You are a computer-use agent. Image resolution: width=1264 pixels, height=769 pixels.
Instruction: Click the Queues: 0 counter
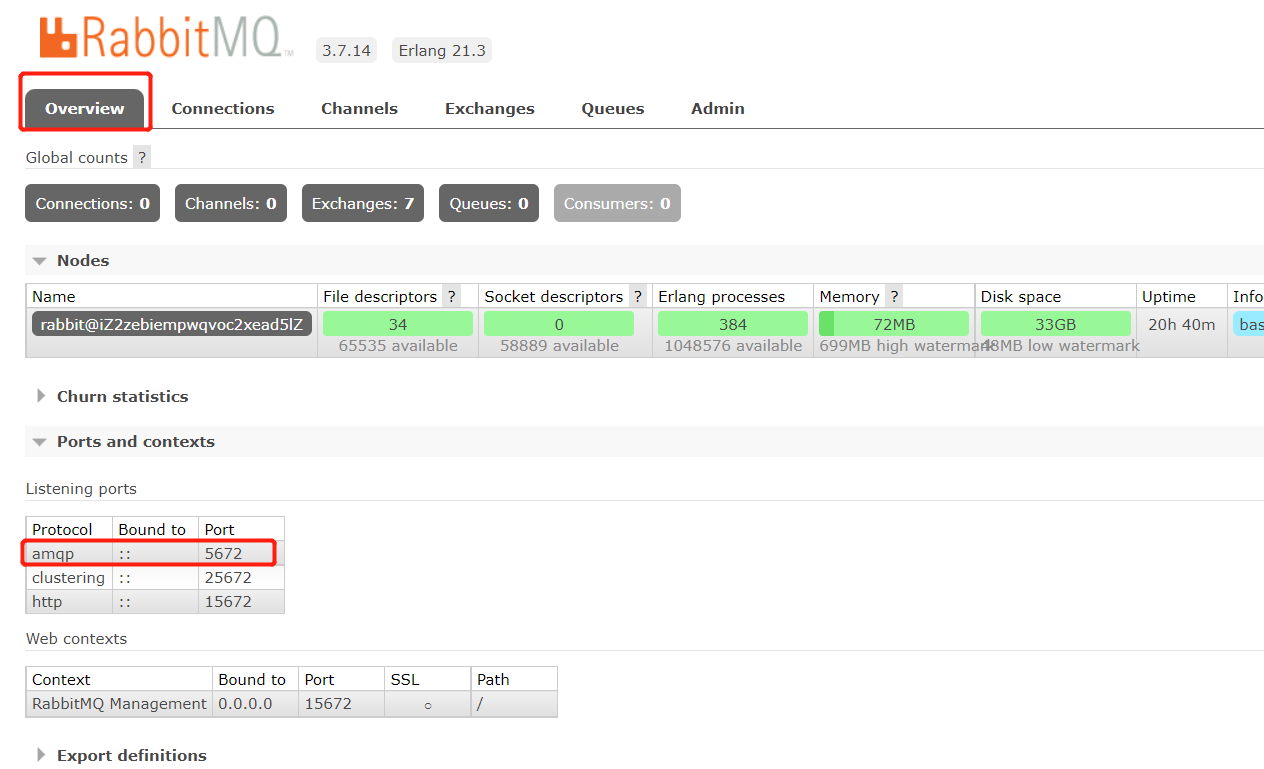489,203
